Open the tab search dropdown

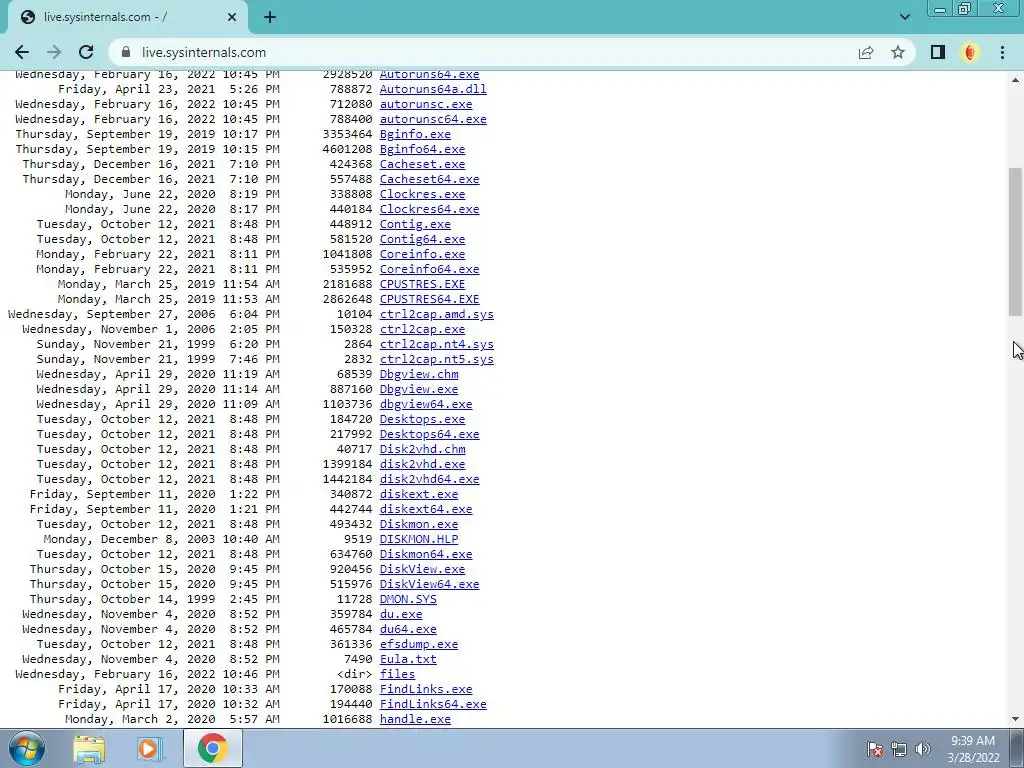click(x=904, y=17)
